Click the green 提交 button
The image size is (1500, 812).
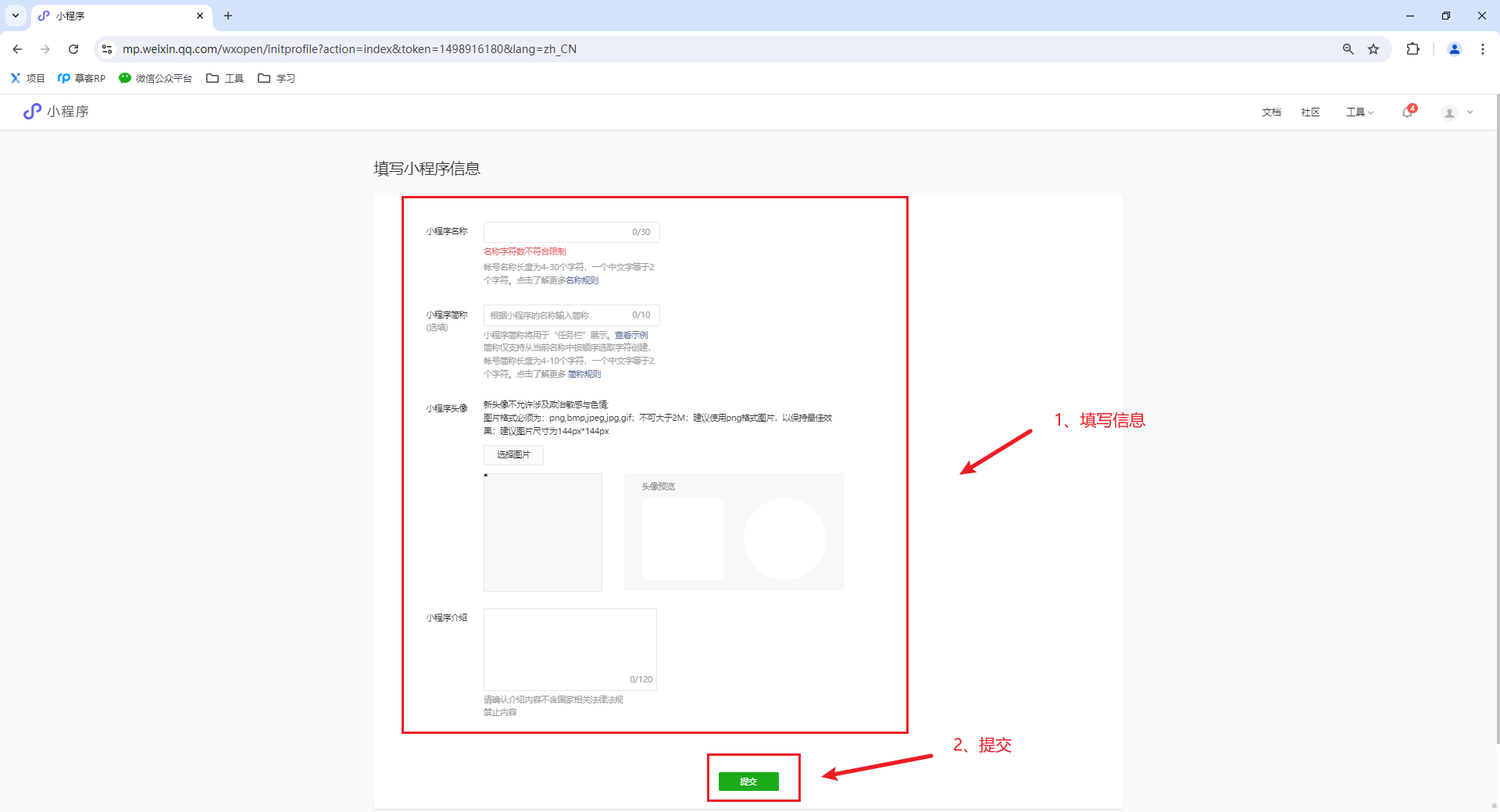(748, 782)
